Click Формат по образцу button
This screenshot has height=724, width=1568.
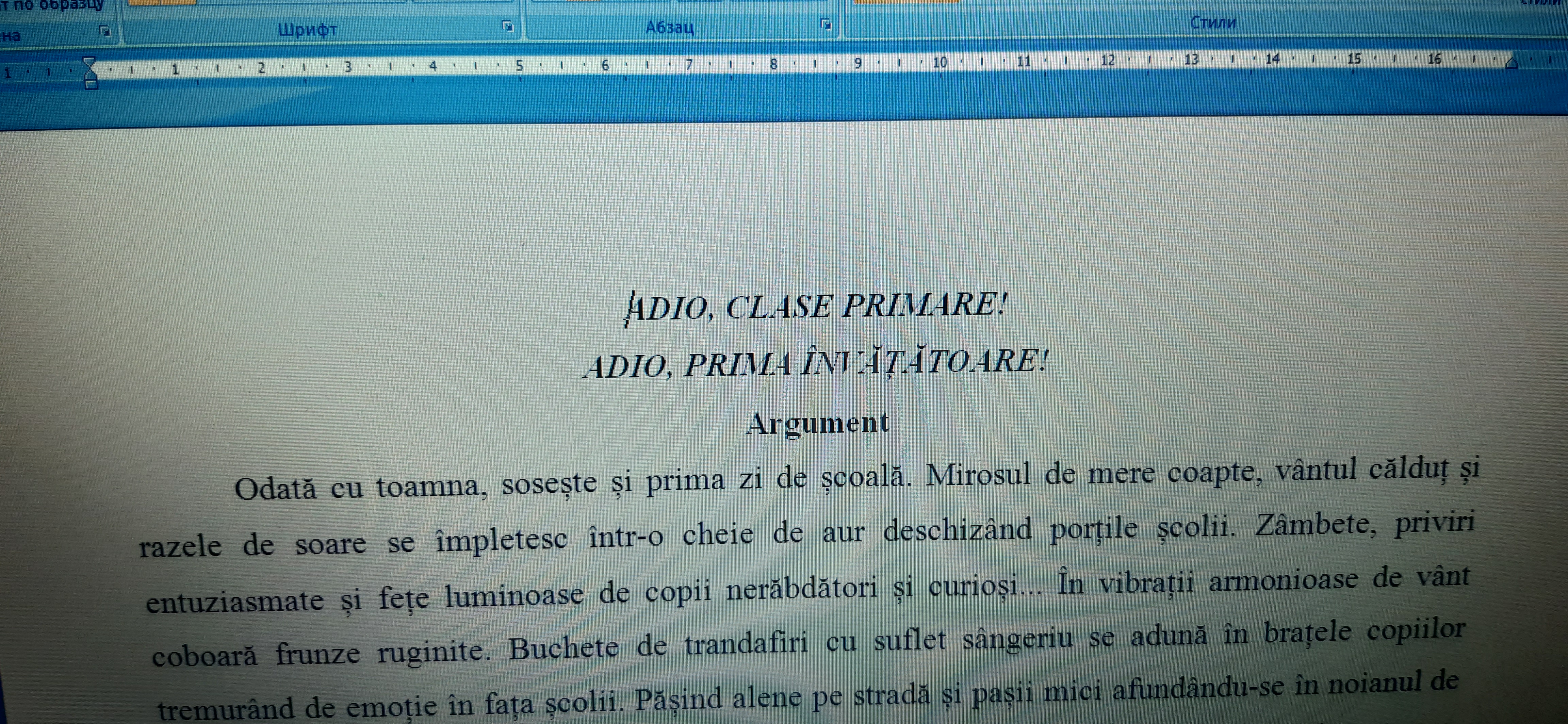[x=52, y=6]
